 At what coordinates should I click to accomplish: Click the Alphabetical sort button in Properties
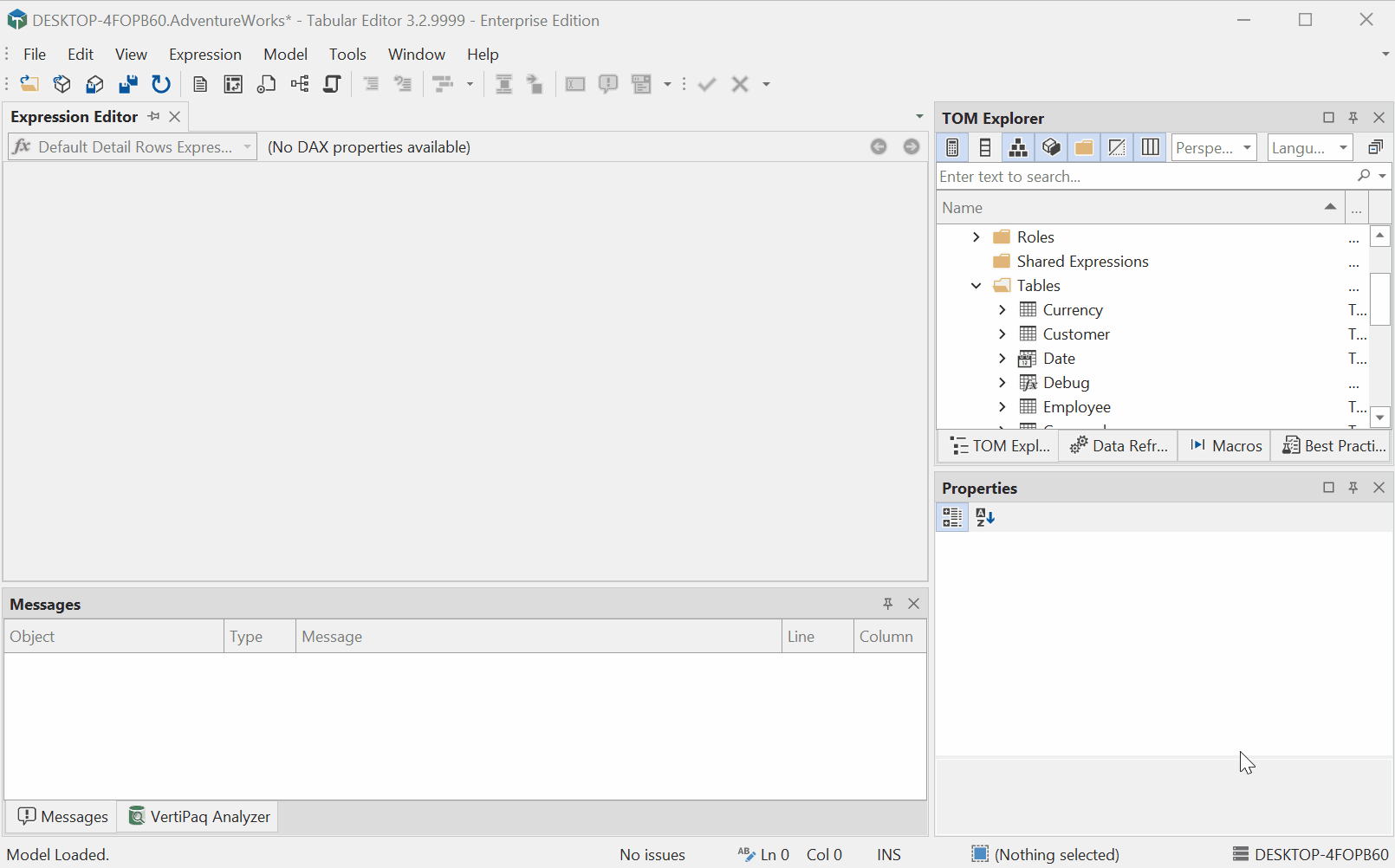point(985,517)
